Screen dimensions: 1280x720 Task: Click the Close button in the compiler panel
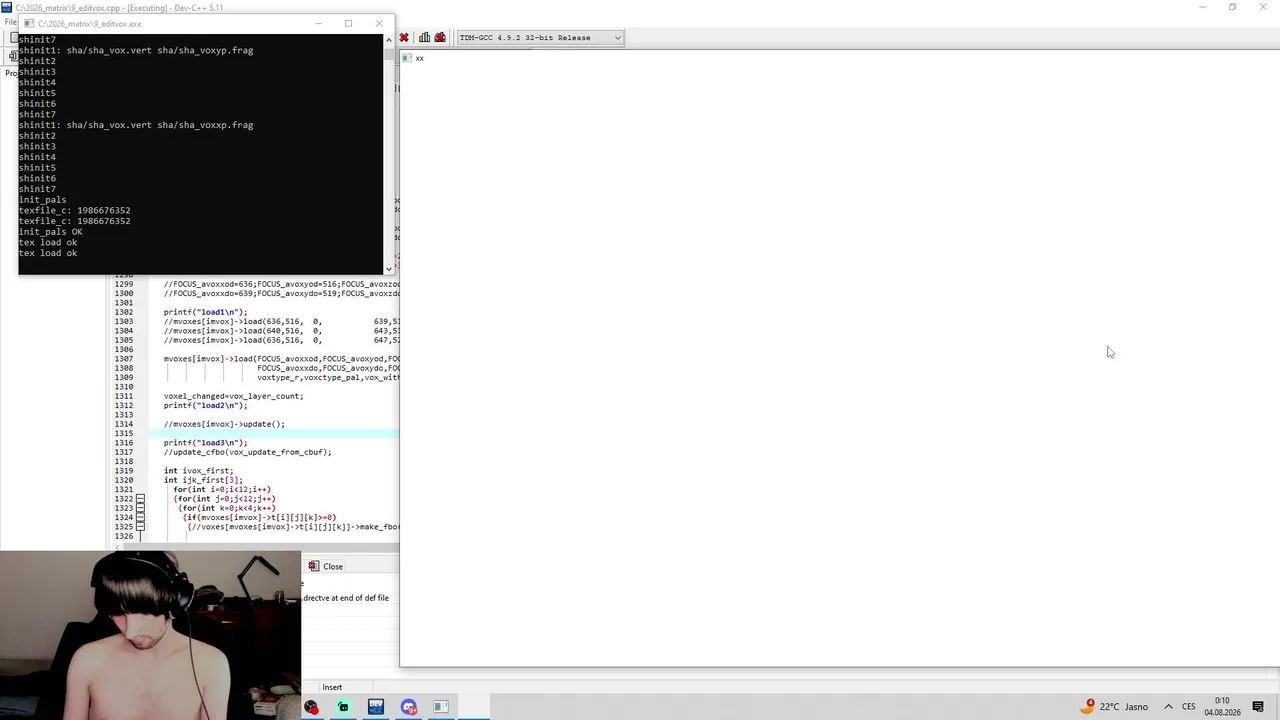(x=326, y=566)
